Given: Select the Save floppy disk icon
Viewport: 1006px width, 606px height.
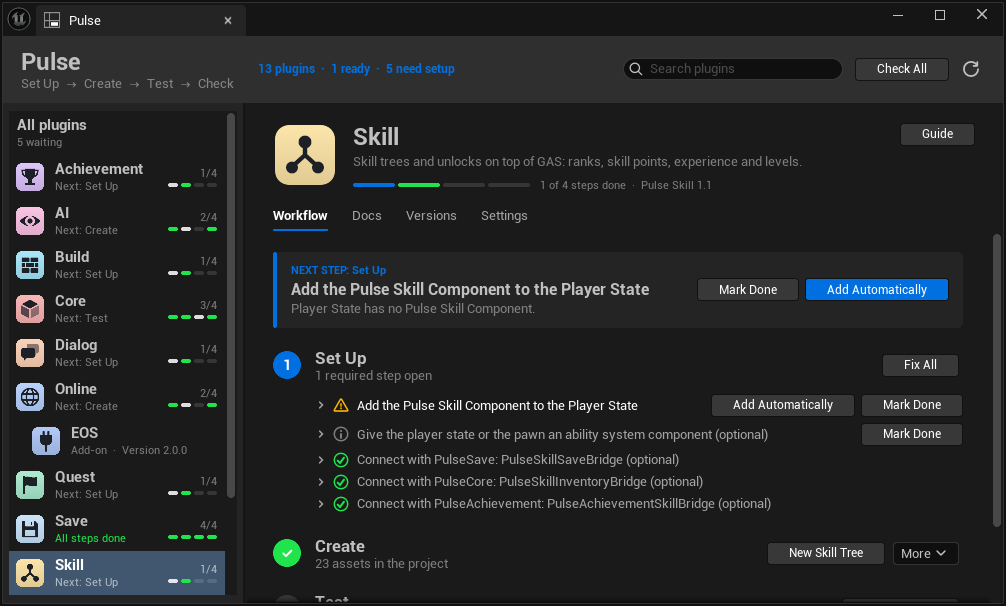Looking at the screenshot, I should pyautogui.click(x=30, y=529).
